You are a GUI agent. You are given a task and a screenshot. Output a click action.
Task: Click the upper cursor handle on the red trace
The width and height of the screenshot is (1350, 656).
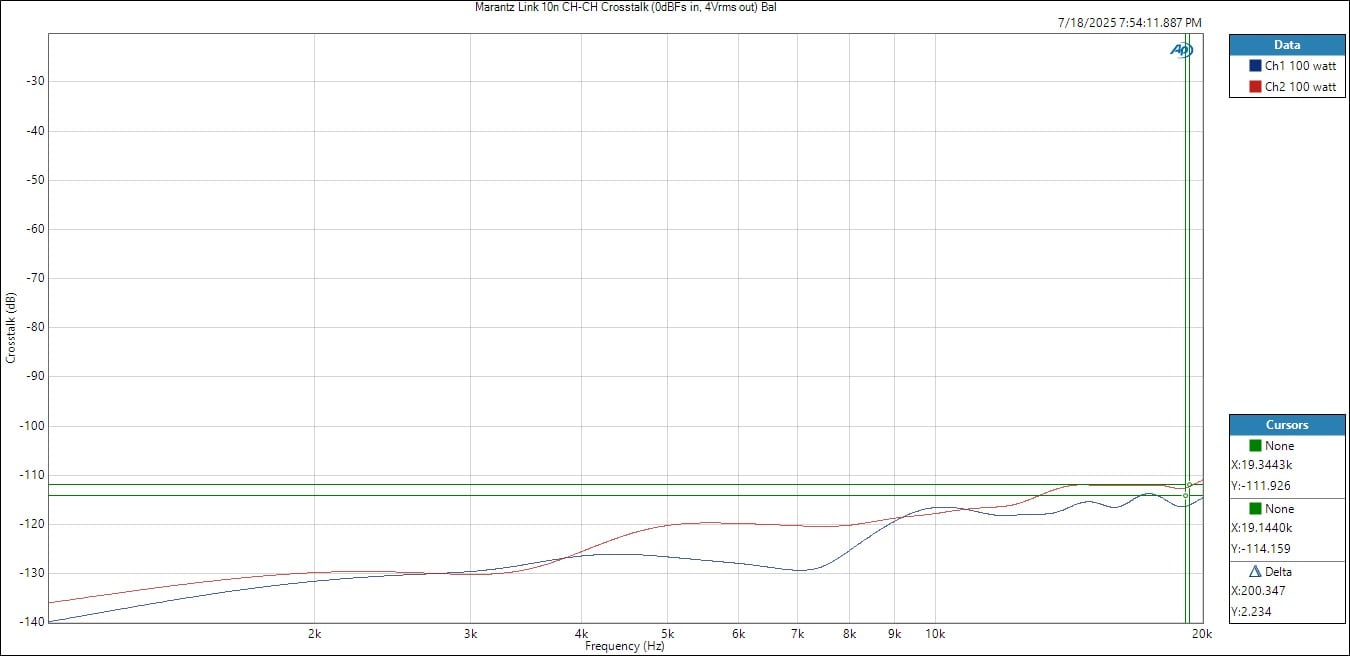click(1189, 485)
